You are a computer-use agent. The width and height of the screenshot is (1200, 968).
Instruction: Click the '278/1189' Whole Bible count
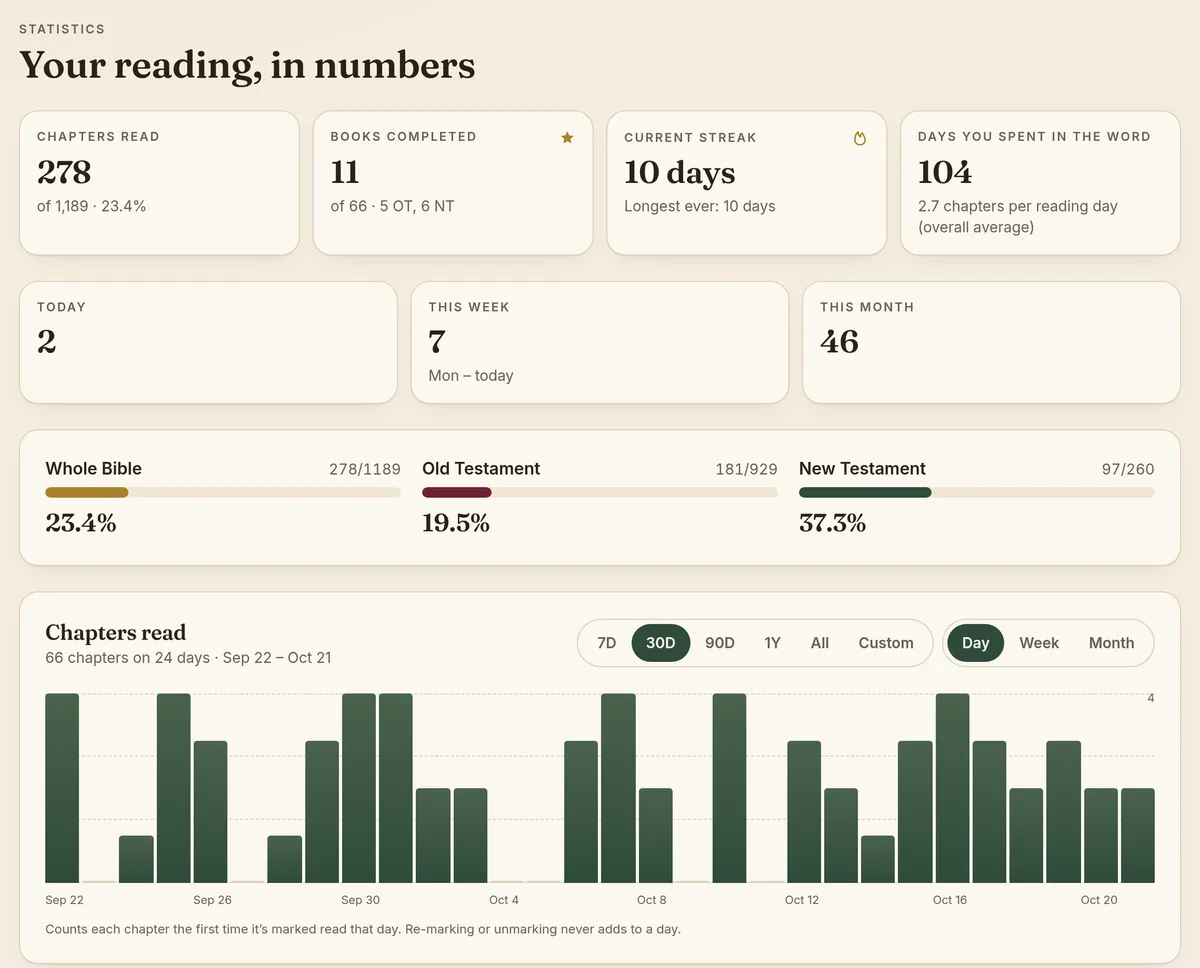click(x=365, y=469)
